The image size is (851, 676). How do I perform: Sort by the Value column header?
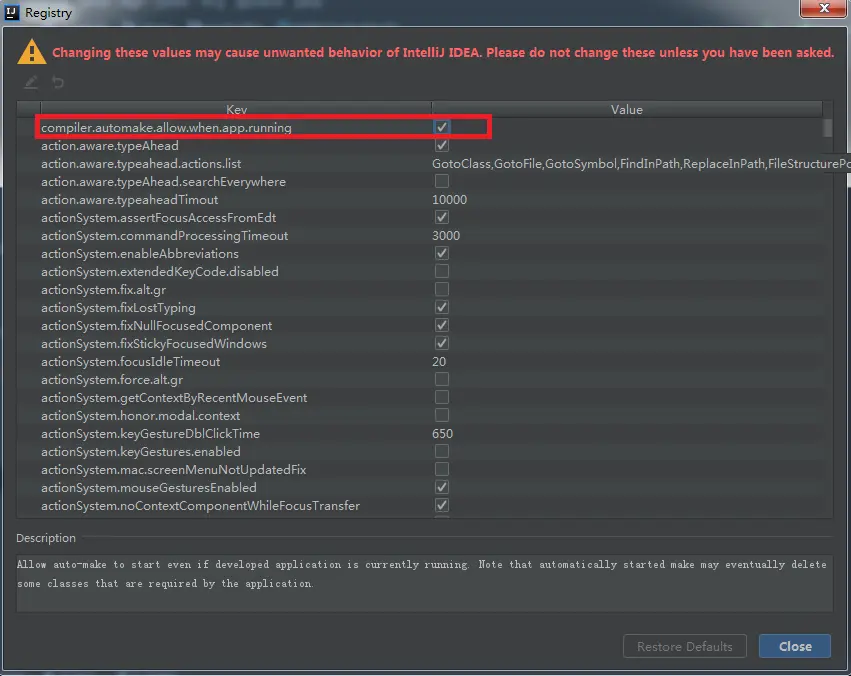(x=627, y=110)
